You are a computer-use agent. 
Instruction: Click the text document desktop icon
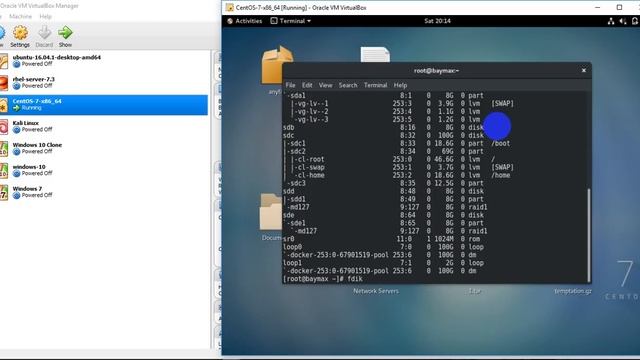(x=375, y=55)
